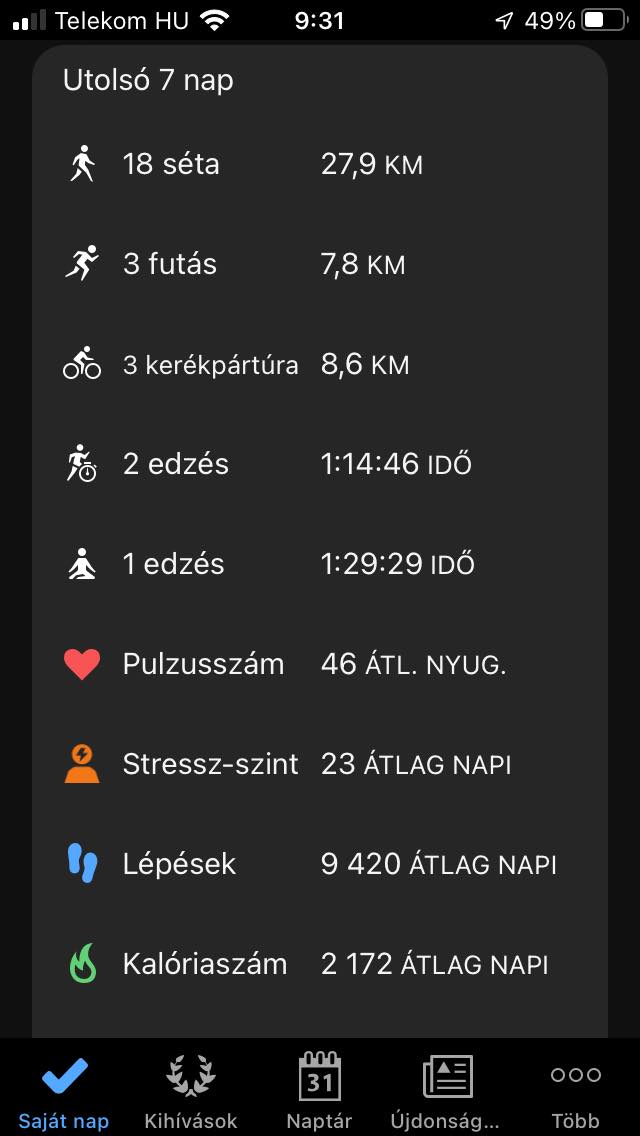Open the 18 séta walking summary
The height and width of the screenshot is (1136, 640).
tap(171, 164)
